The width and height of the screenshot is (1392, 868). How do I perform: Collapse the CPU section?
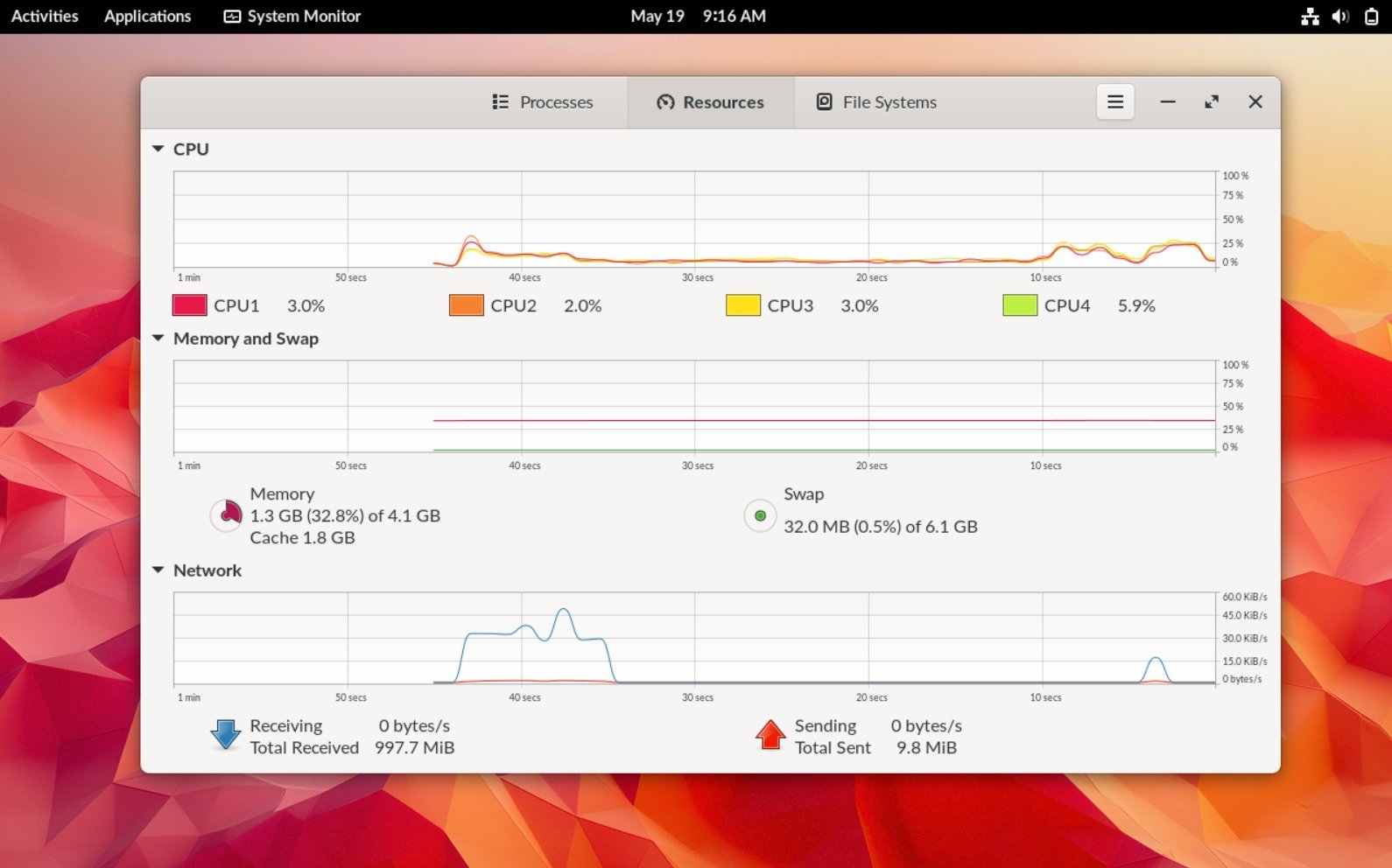coord(158,150)
